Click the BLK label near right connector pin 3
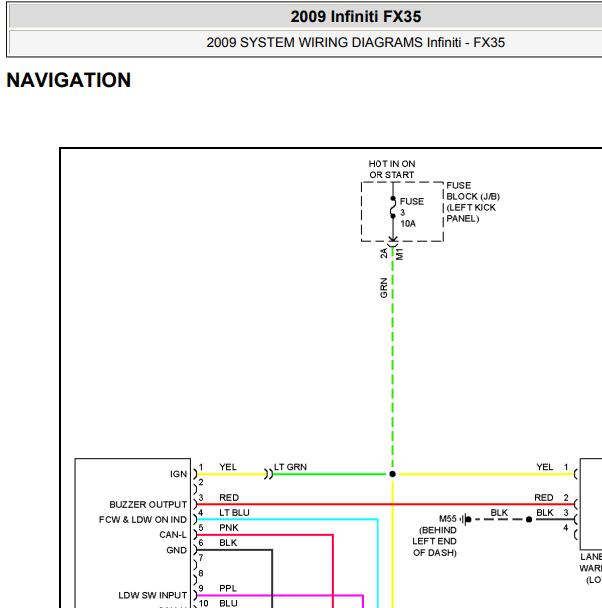 (545, 513)
